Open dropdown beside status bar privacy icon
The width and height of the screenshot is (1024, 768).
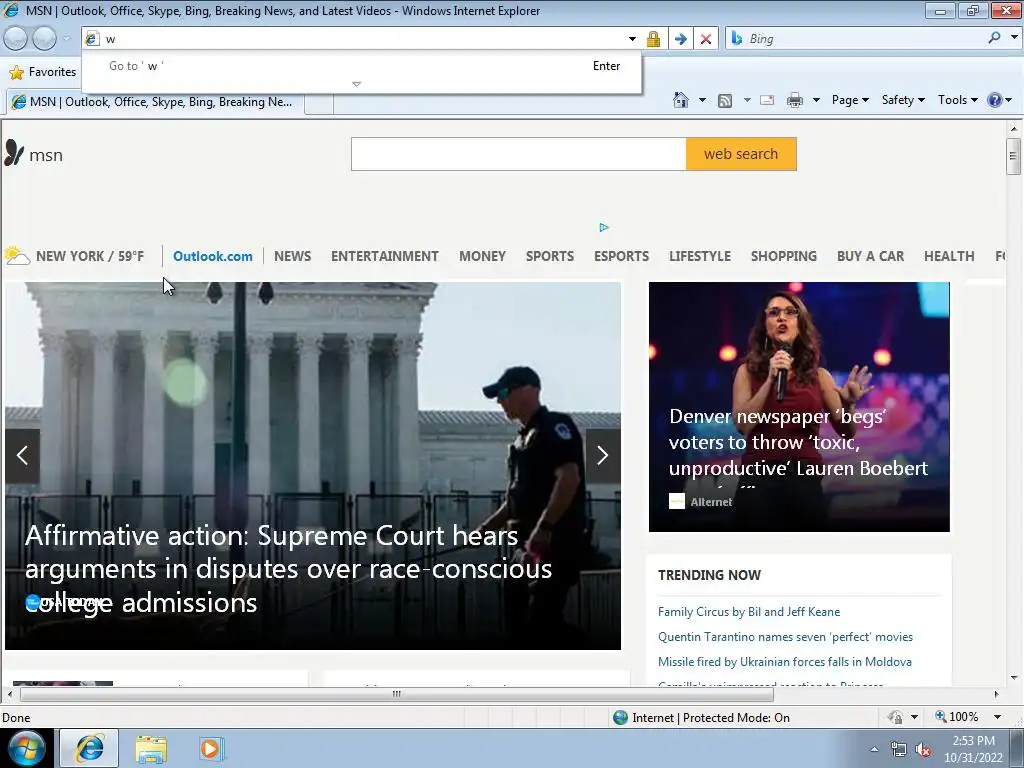(914, 717)
